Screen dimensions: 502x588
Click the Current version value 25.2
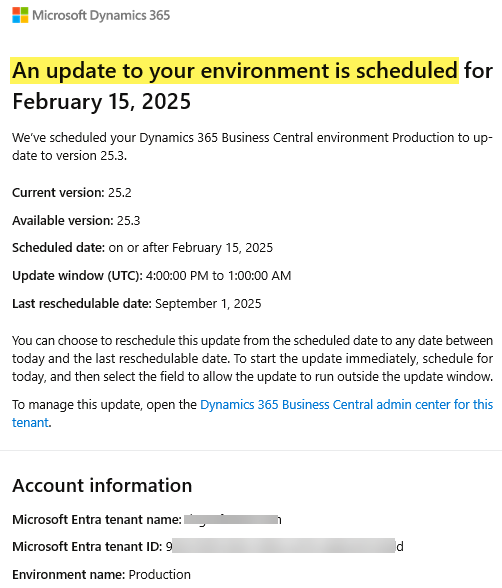pos(120,192)
